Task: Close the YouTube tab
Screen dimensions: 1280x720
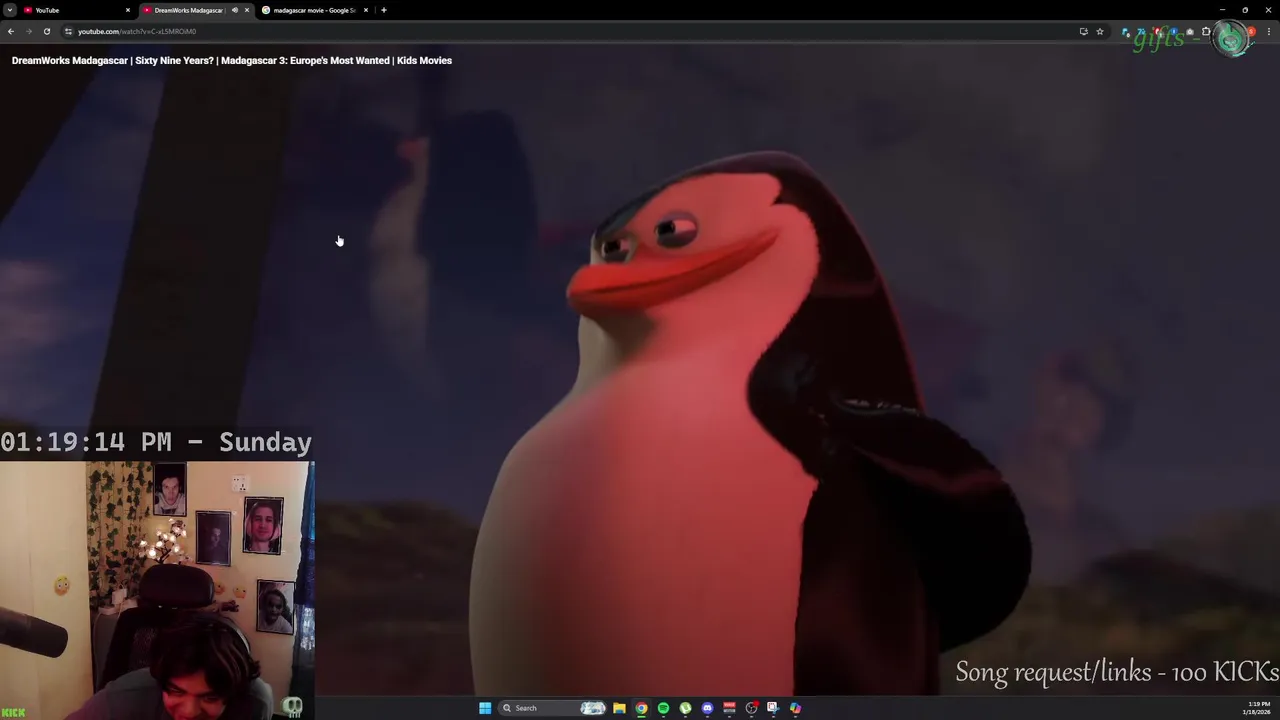Action: 128,10
